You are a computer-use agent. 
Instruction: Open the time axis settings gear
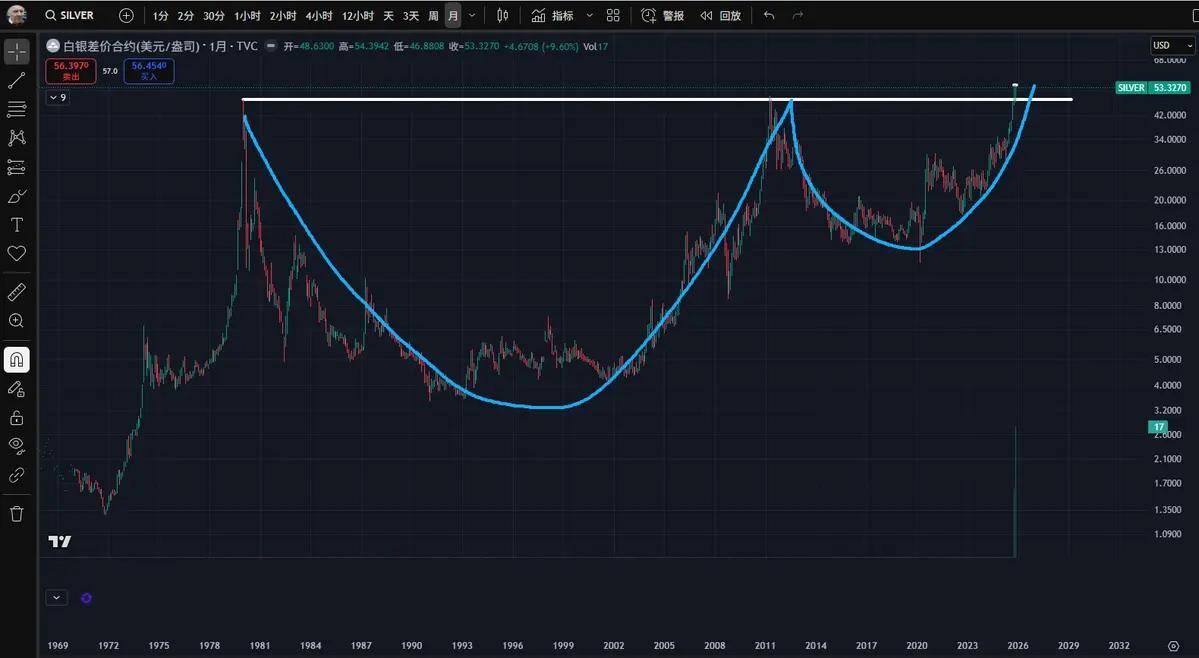1174,646
